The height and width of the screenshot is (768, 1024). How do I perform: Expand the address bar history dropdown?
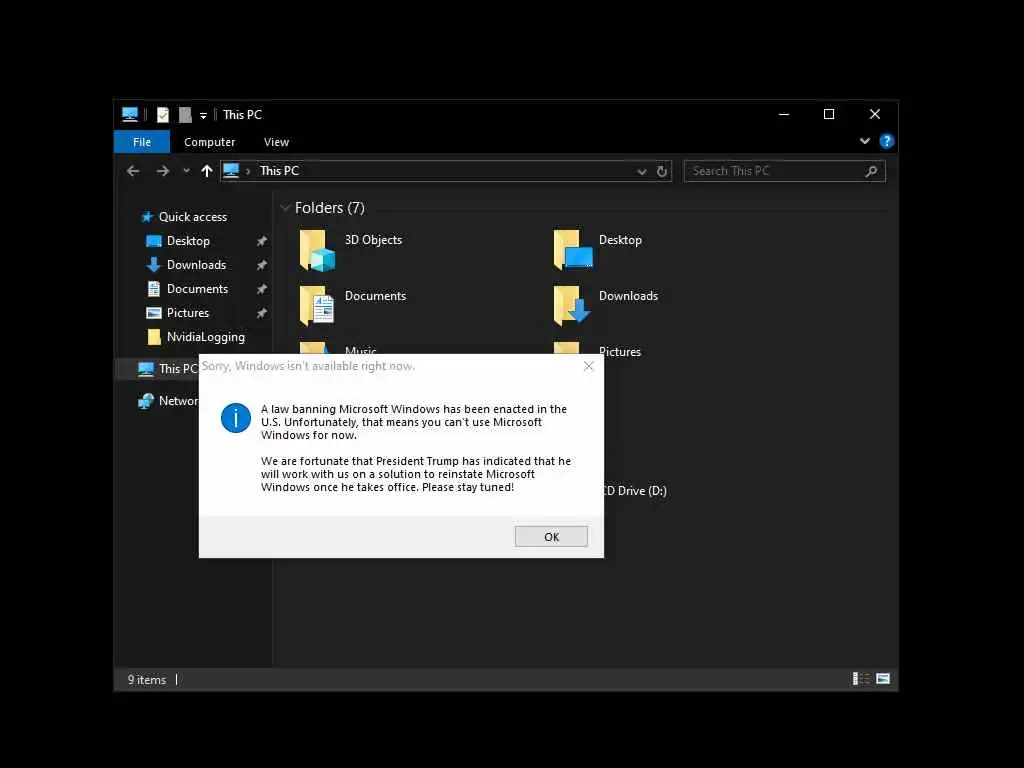tap(642, 171)
